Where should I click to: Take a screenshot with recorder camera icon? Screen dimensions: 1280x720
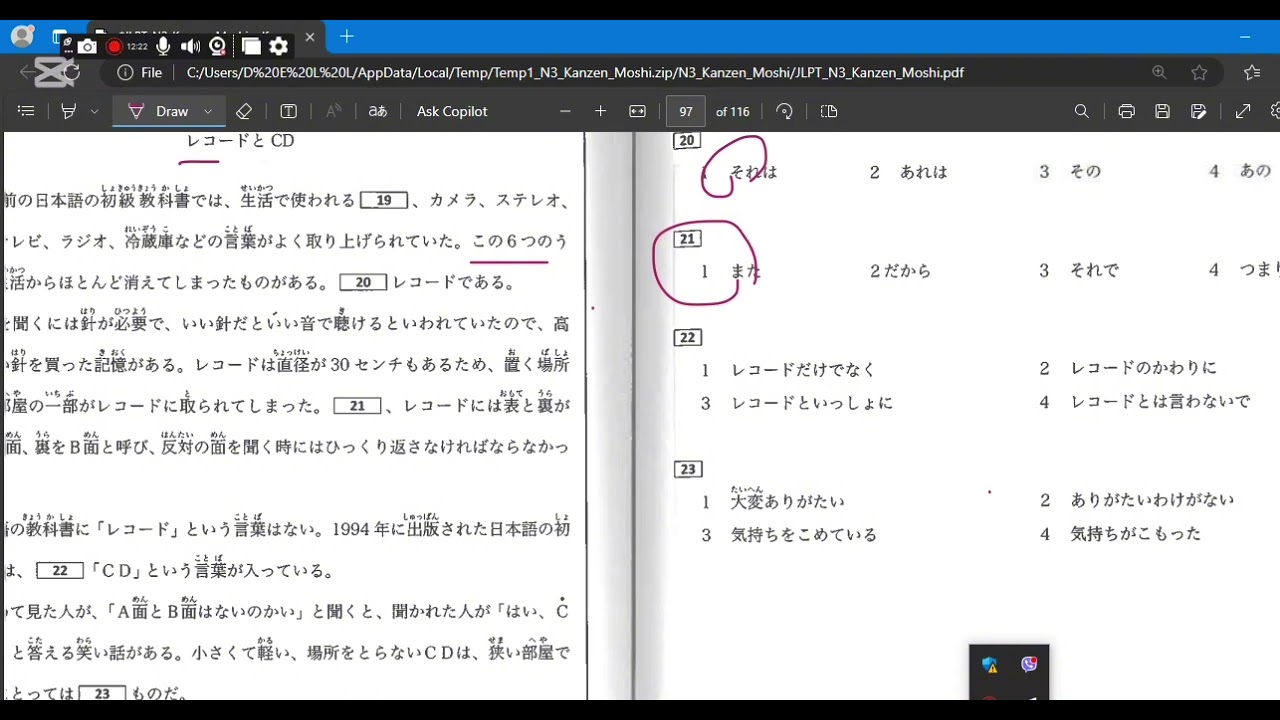tap(87, 46)
